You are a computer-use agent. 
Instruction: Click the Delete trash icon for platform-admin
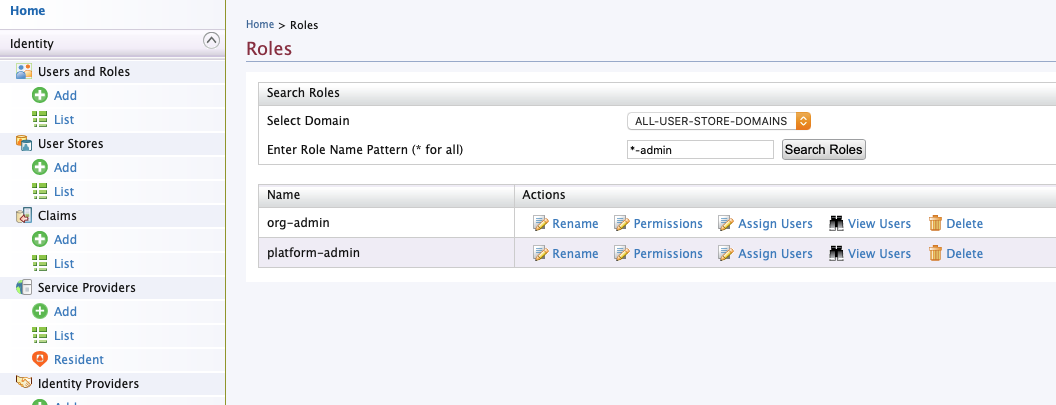(x=935, y=253)
